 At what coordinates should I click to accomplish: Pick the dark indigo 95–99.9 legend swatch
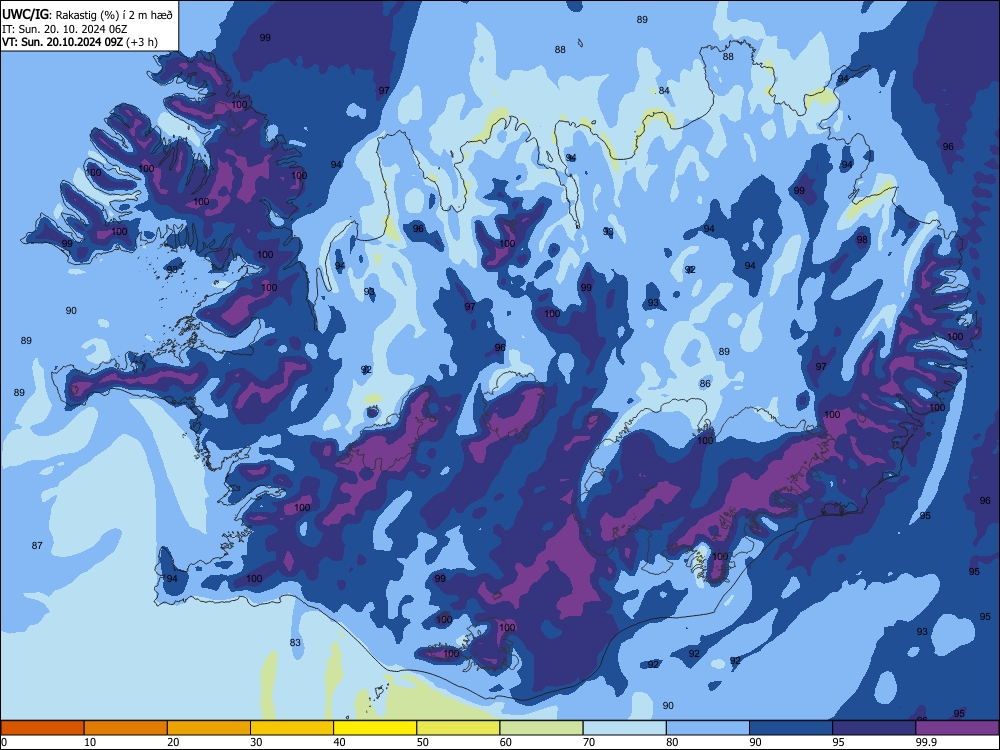pos(874,728)
